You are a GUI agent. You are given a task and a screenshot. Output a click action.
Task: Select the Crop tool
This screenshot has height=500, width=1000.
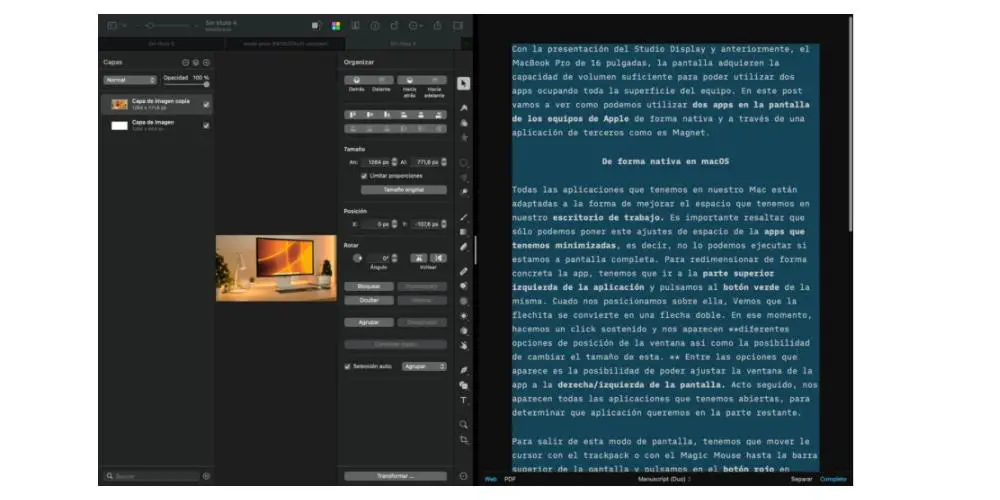(463, 439)
